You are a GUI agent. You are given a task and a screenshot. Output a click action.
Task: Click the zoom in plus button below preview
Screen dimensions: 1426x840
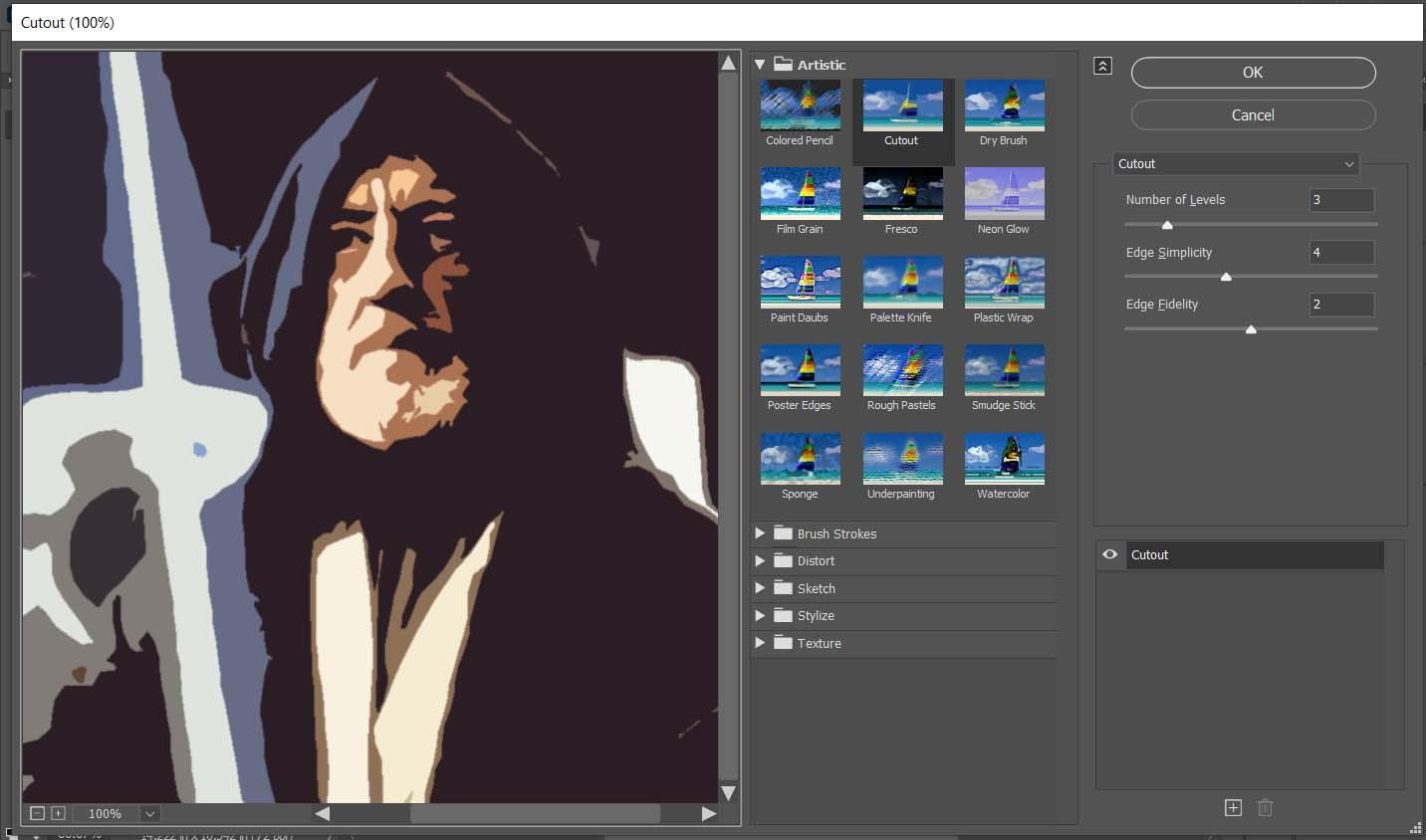pos(58,813)
